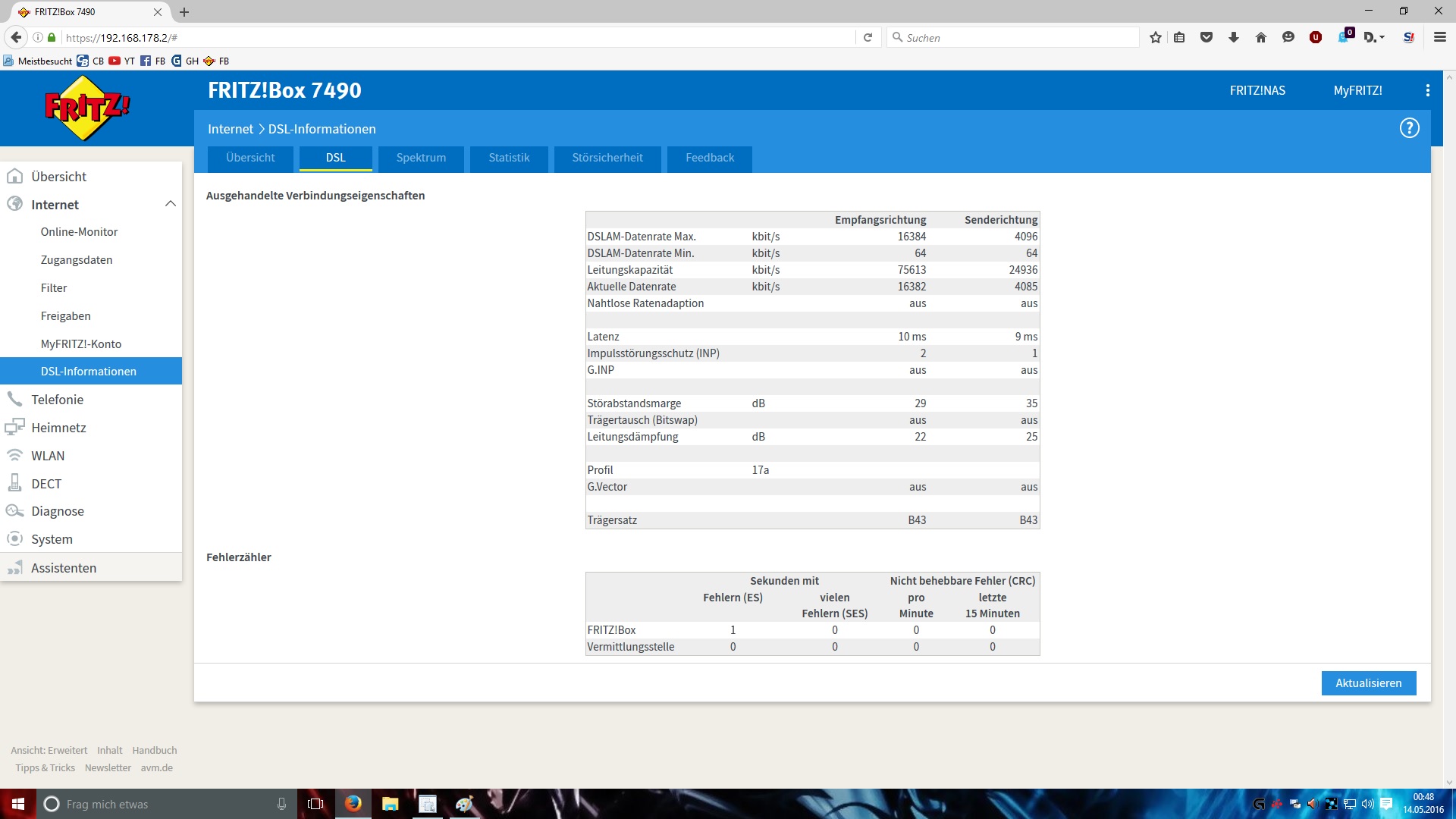Open Telefonie via its phone icon
The width and height of the screenshot is (1456, 819).
(14, 400)
